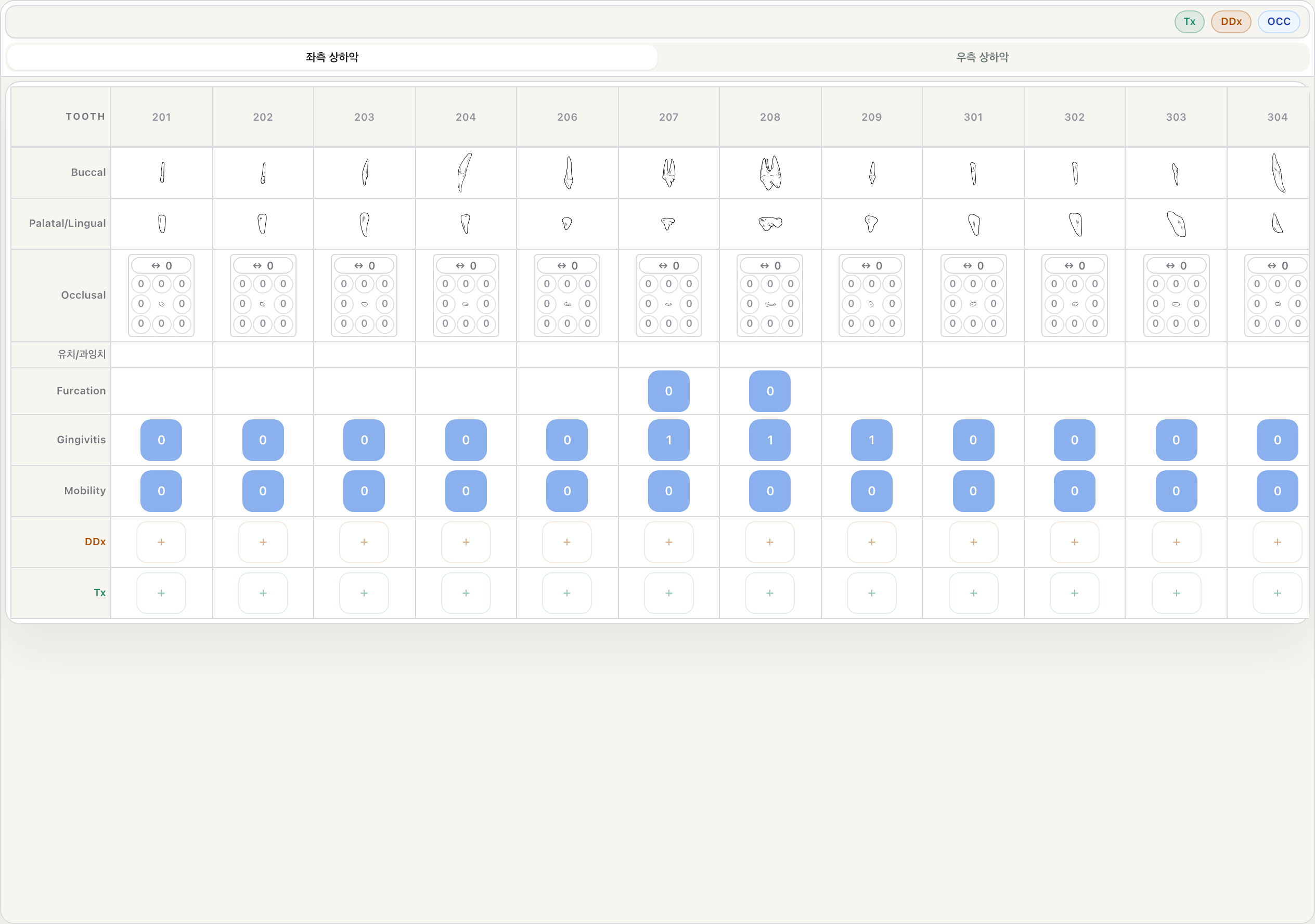Click bottom-right occlusal circle of tooth 203

click(385, 324)
